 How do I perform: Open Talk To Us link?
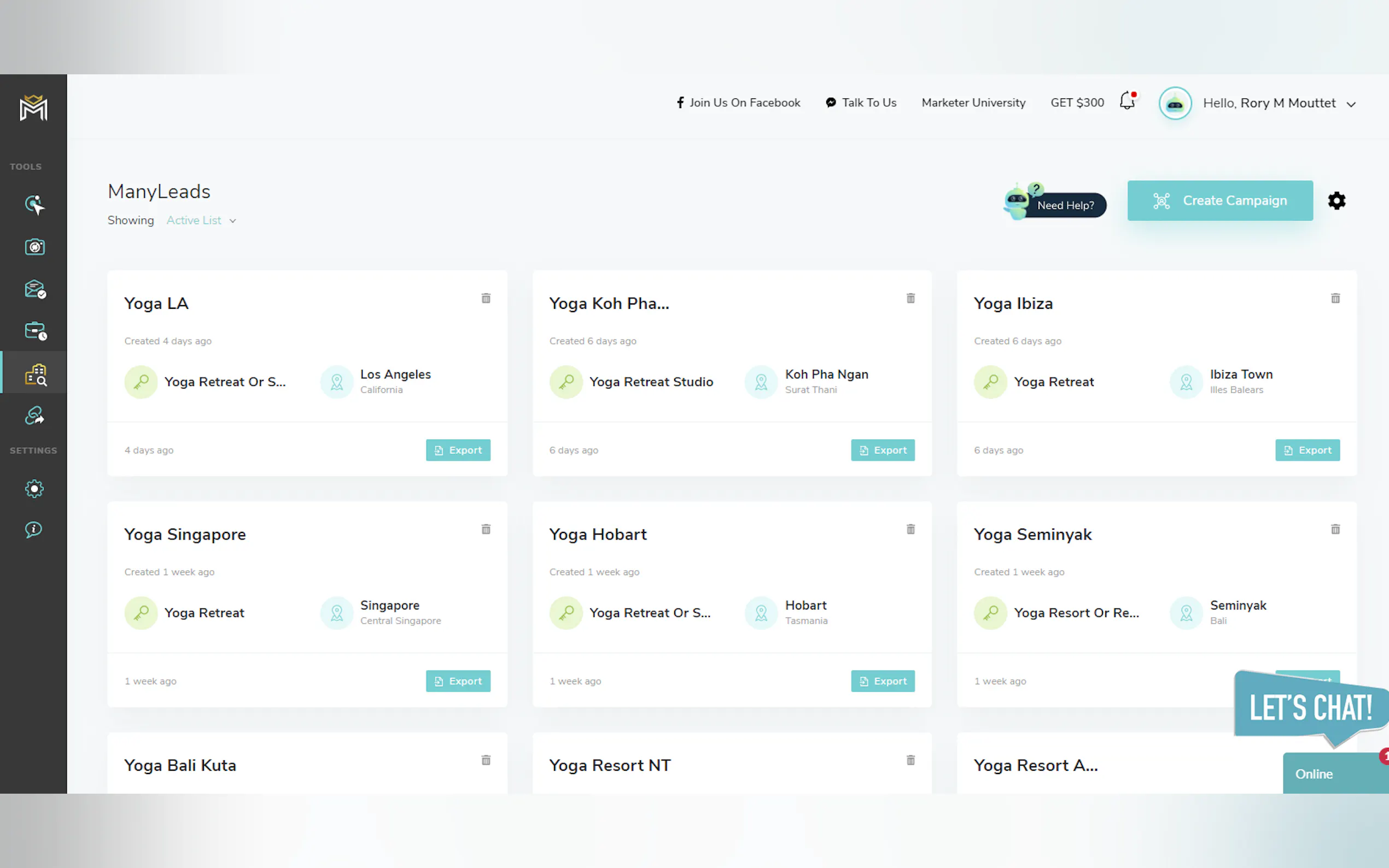pyautogui.click(x=861, y=103)
